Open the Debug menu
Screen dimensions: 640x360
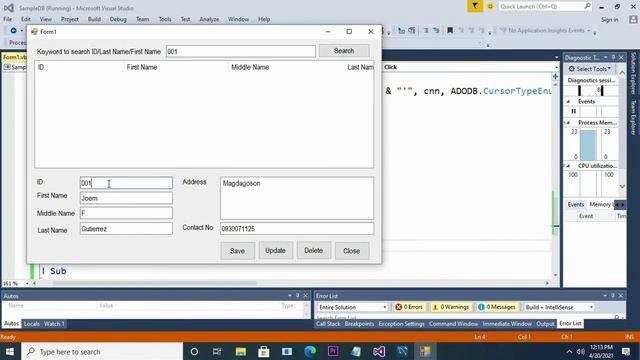(118, 19)
